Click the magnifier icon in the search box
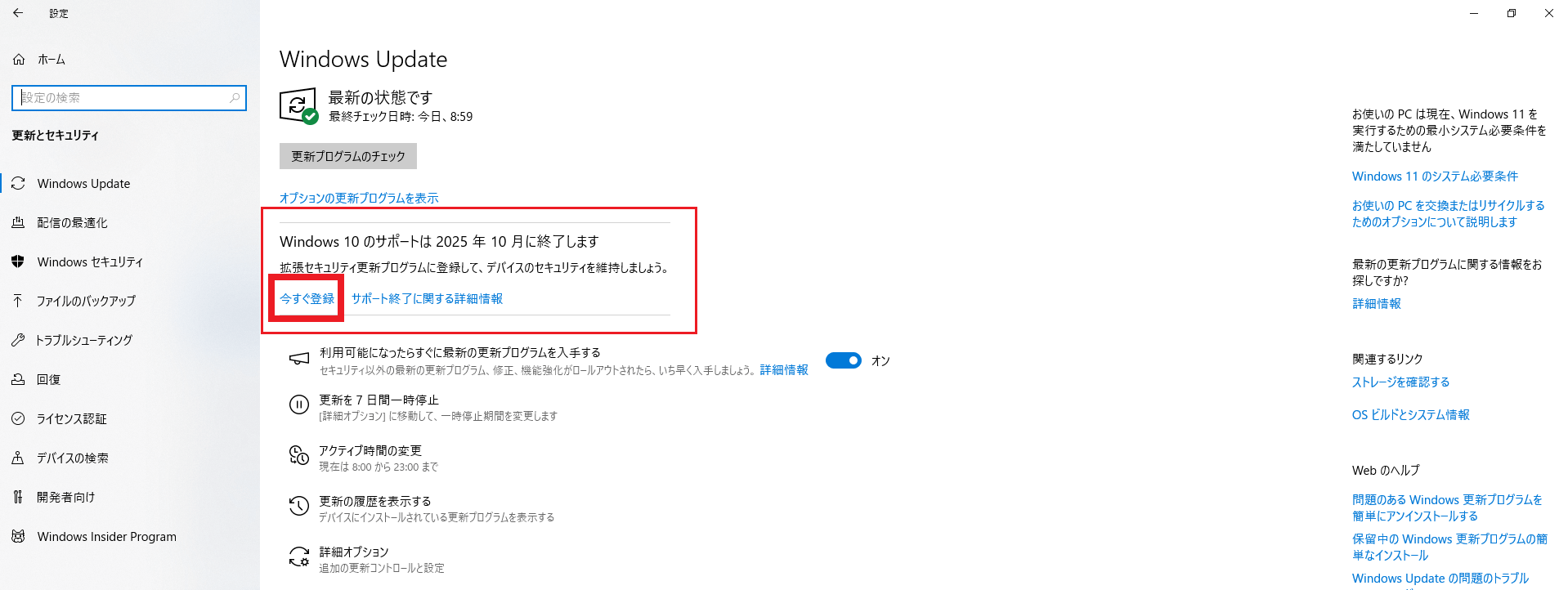1568x590 pixels. [235, 97]
